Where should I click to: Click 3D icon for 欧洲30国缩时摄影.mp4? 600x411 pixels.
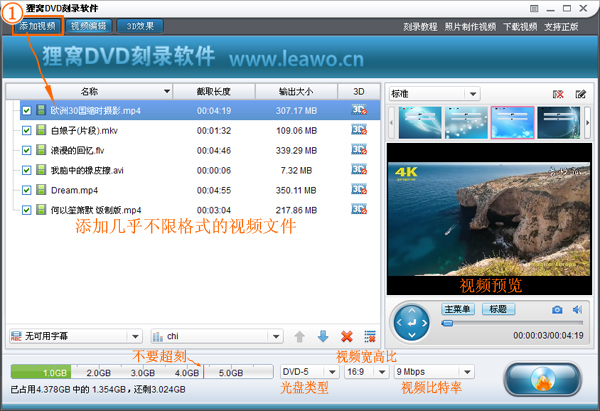pyautogui.click(x=359, y=110)
